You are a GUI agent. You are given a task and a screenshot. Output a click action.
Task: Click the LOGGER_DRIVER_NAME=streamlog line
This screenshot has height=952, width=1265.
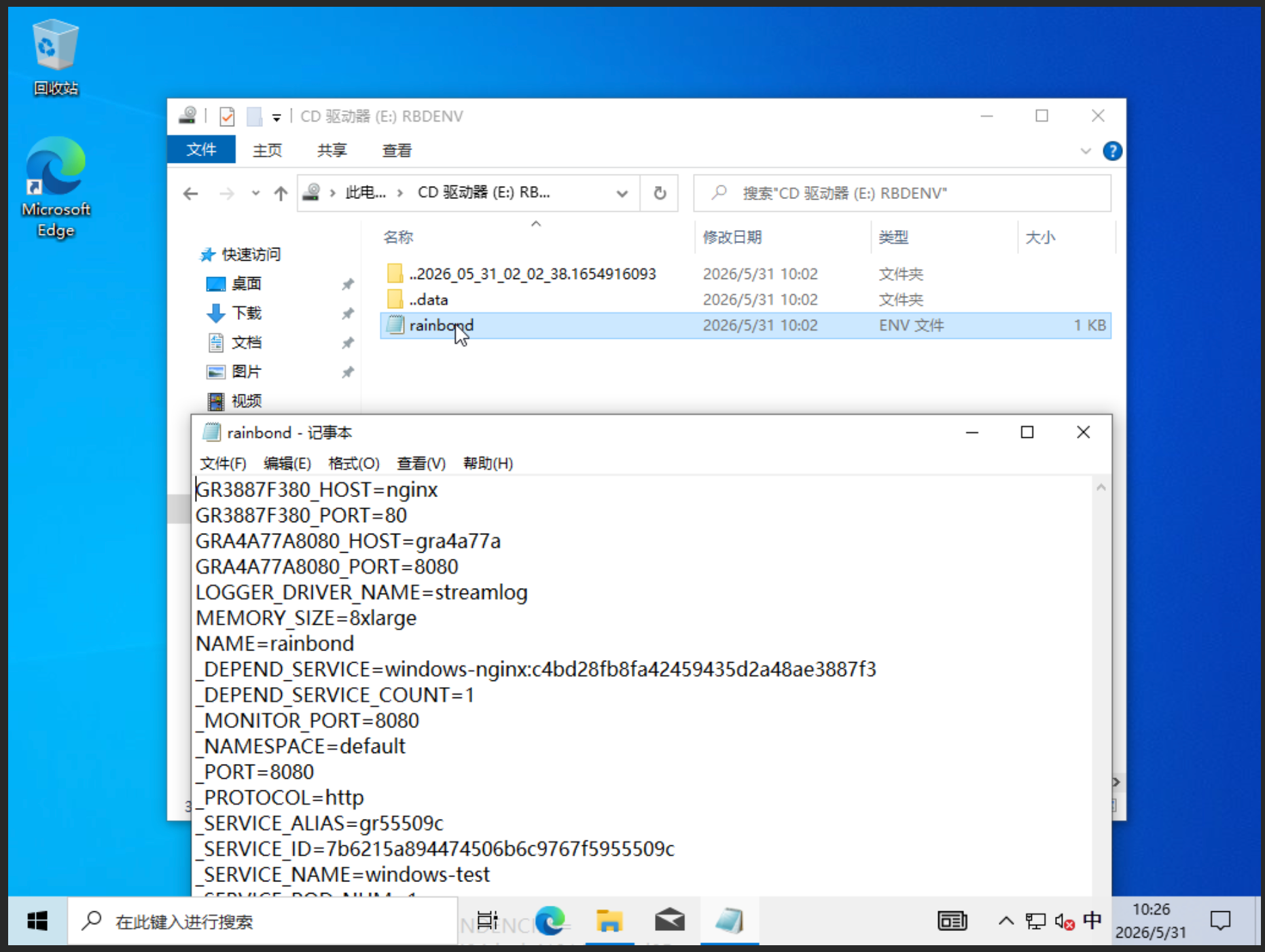click(x=361, y=593)
